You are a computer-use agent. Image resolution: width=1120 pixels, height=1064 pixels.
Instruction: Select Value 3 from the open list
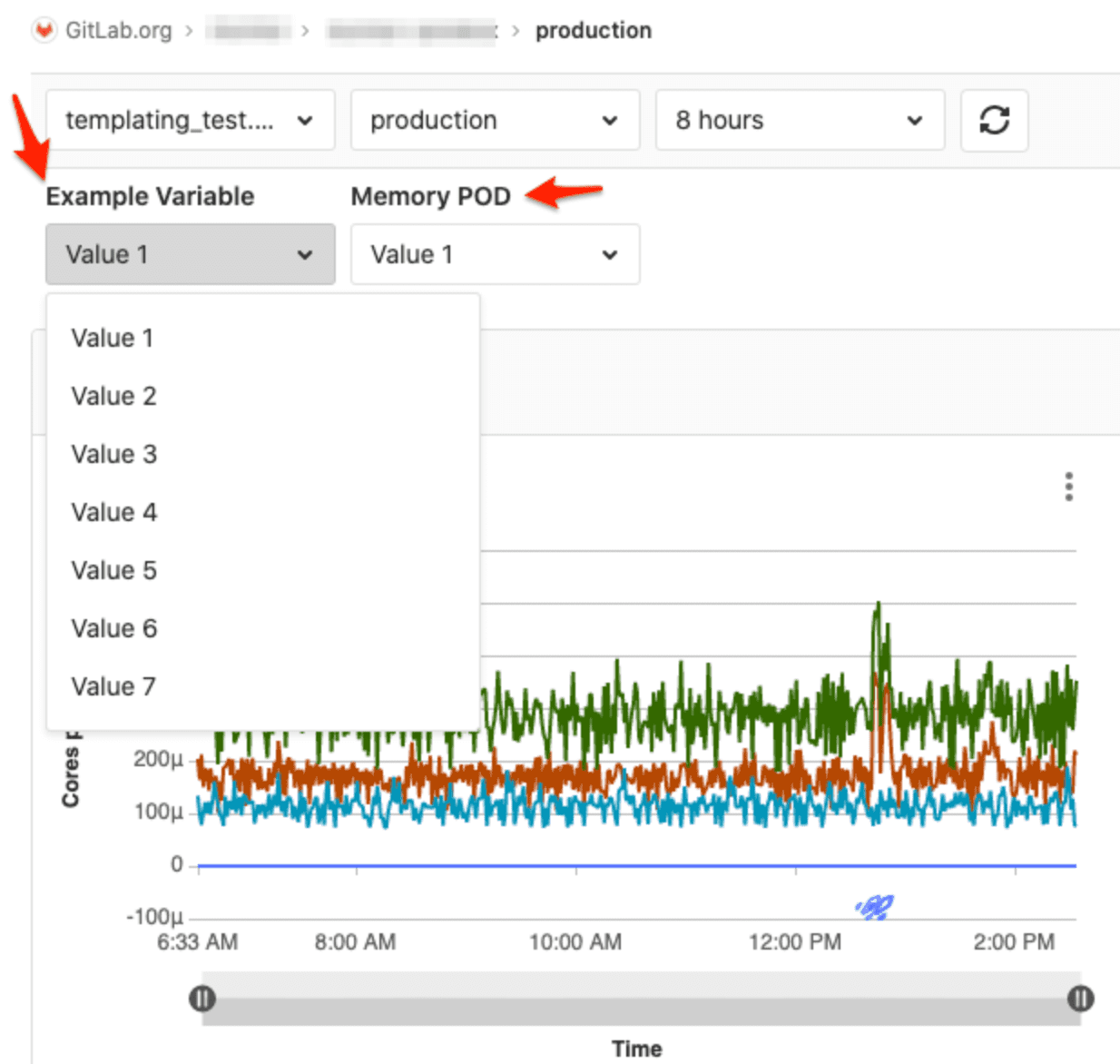[113, 454]
